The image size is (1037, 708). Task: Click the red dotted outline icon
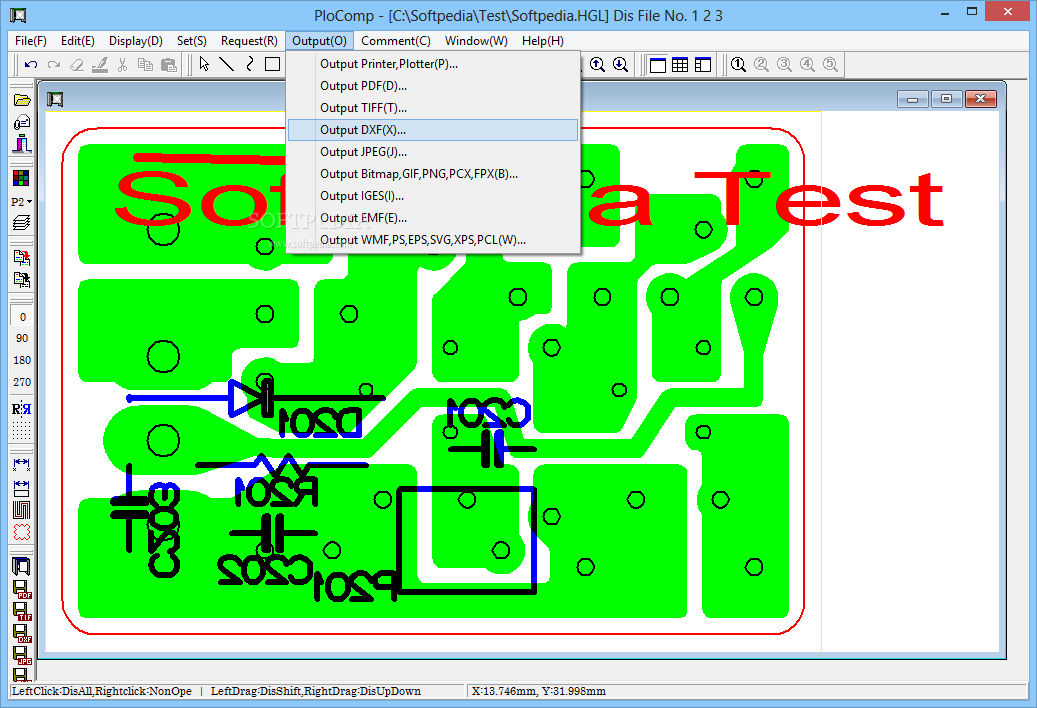tap(21, 532)
